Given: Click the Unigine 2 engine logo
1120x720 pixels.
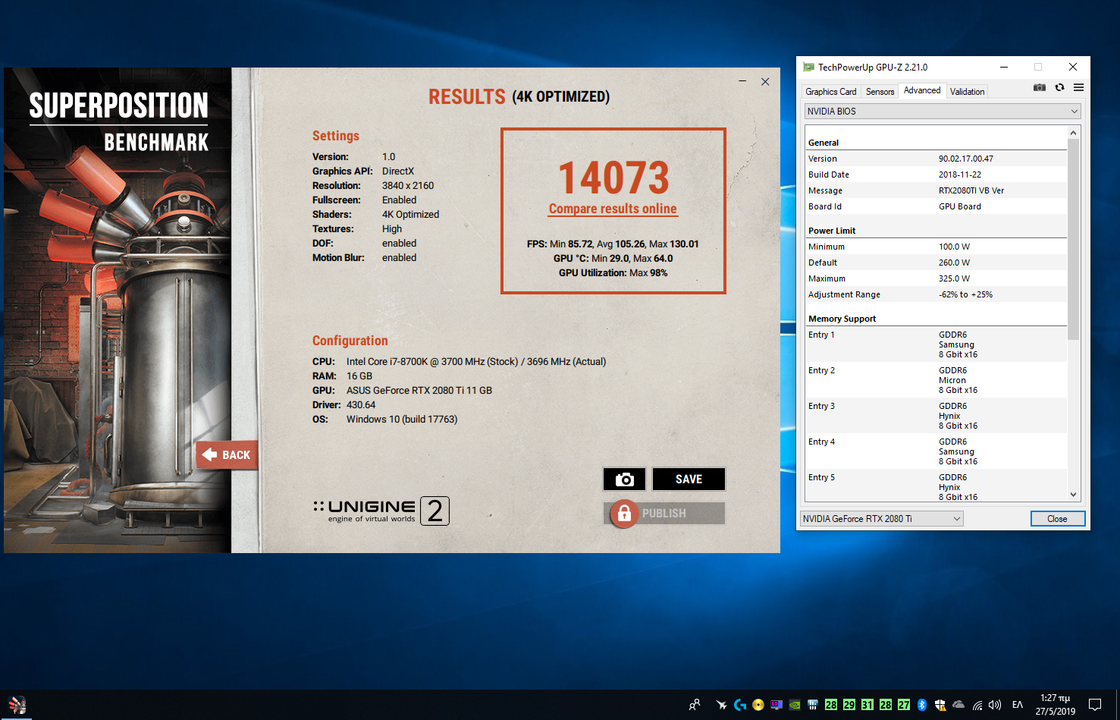Looking at the screenshot, I should [381, 511].
